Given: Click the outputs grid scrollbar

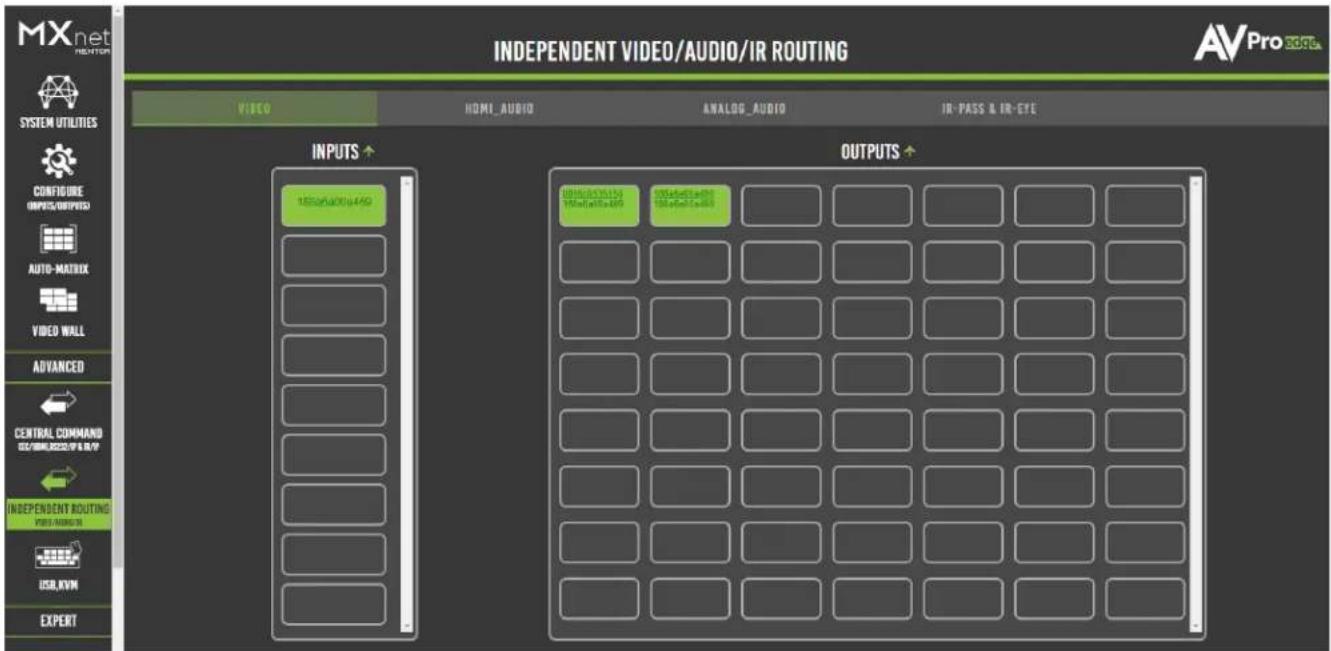Looking at the screenshot, I should (x=1194, y=404).
